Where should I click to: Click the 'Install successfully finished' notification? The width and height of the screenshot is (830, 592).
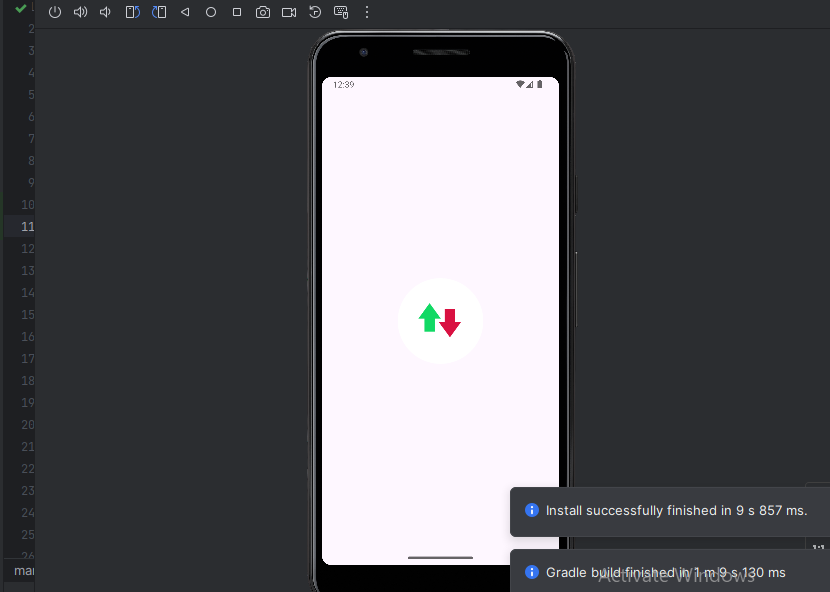coord(675,511)
